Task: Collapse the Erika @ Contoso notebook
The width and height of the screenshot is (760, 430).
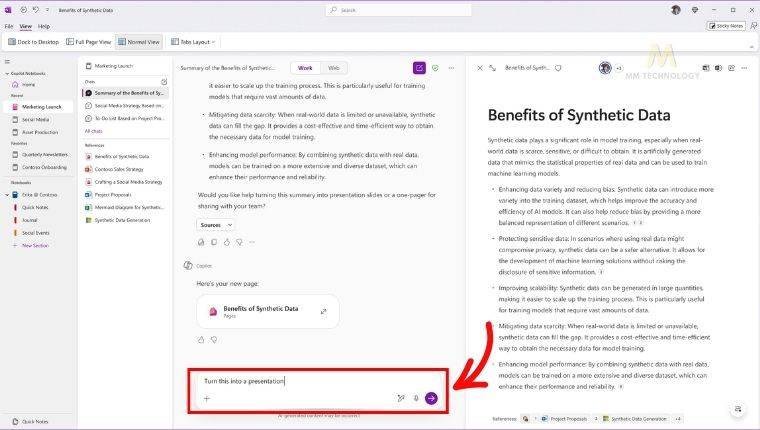Action: pos(7,195)
